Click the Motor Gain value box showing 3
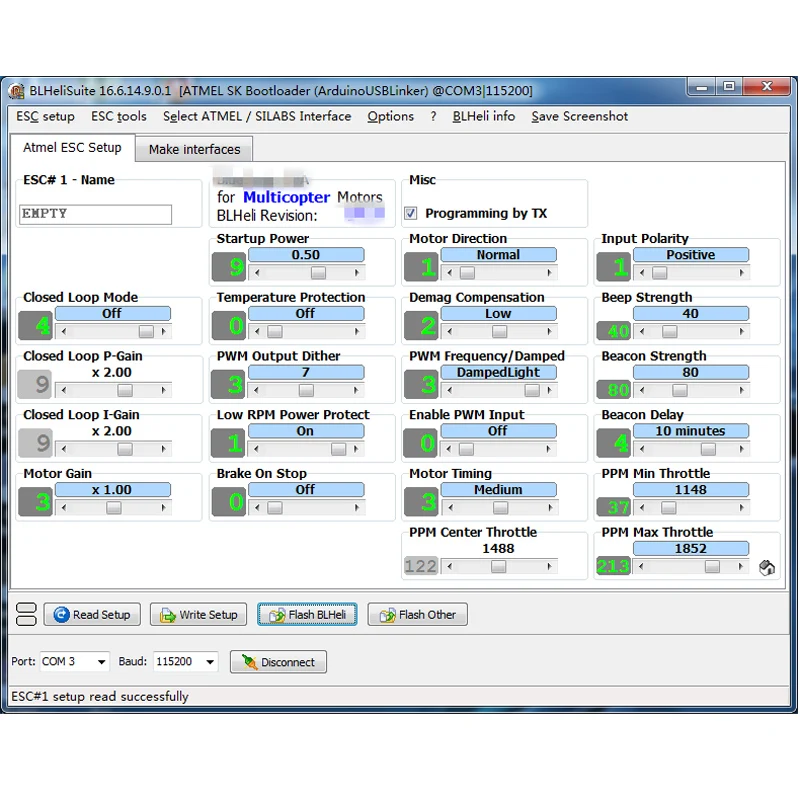The width and height of the screenshot is (800, 800). click(36, 502)
